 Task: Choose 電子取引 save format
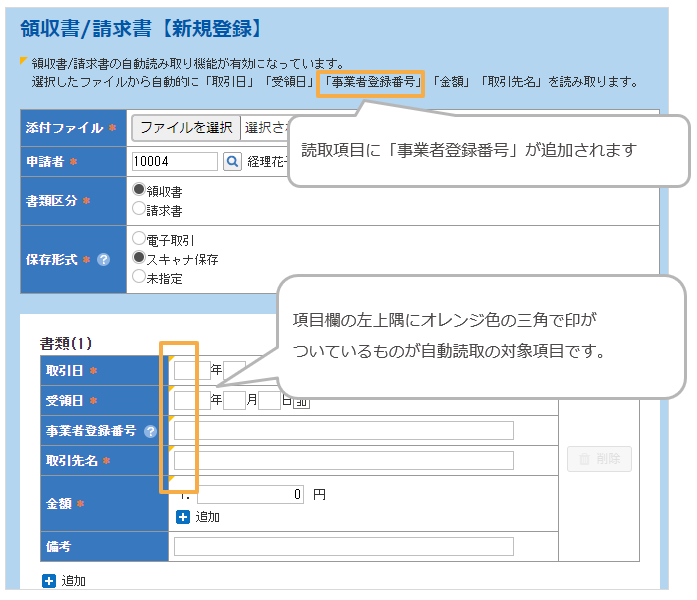click(139, 240)
